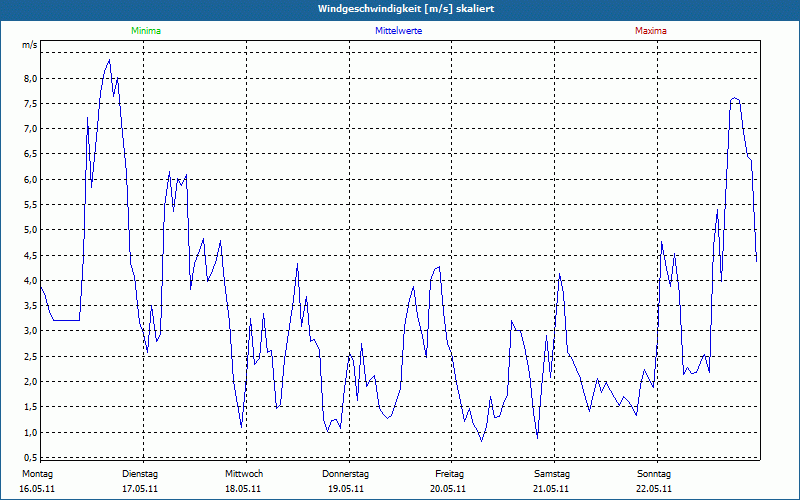Screen dimensions: 800x500
Task: Click the 20.05.11 date label
Action: [x=448, y=489]
